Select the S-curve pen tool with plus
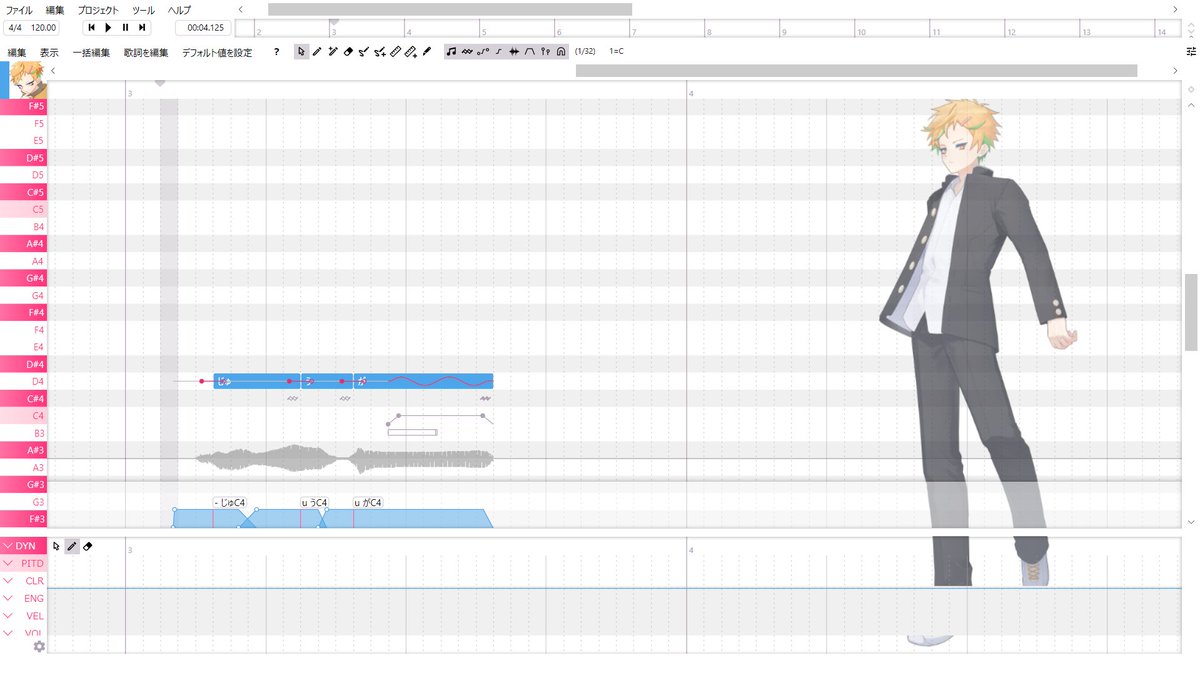Screen dimensions: 1200x675 point(380,51)
